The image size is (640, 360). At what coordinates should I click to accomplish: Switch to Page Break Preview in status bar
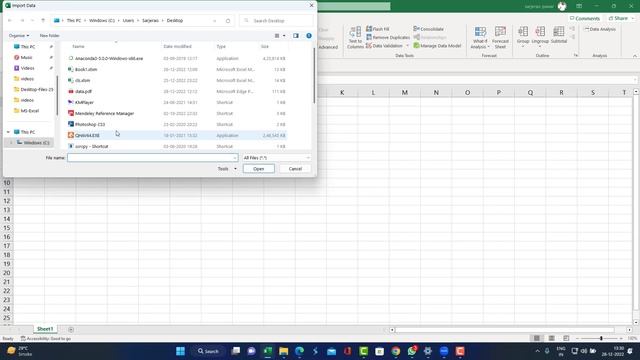point(566,338)
